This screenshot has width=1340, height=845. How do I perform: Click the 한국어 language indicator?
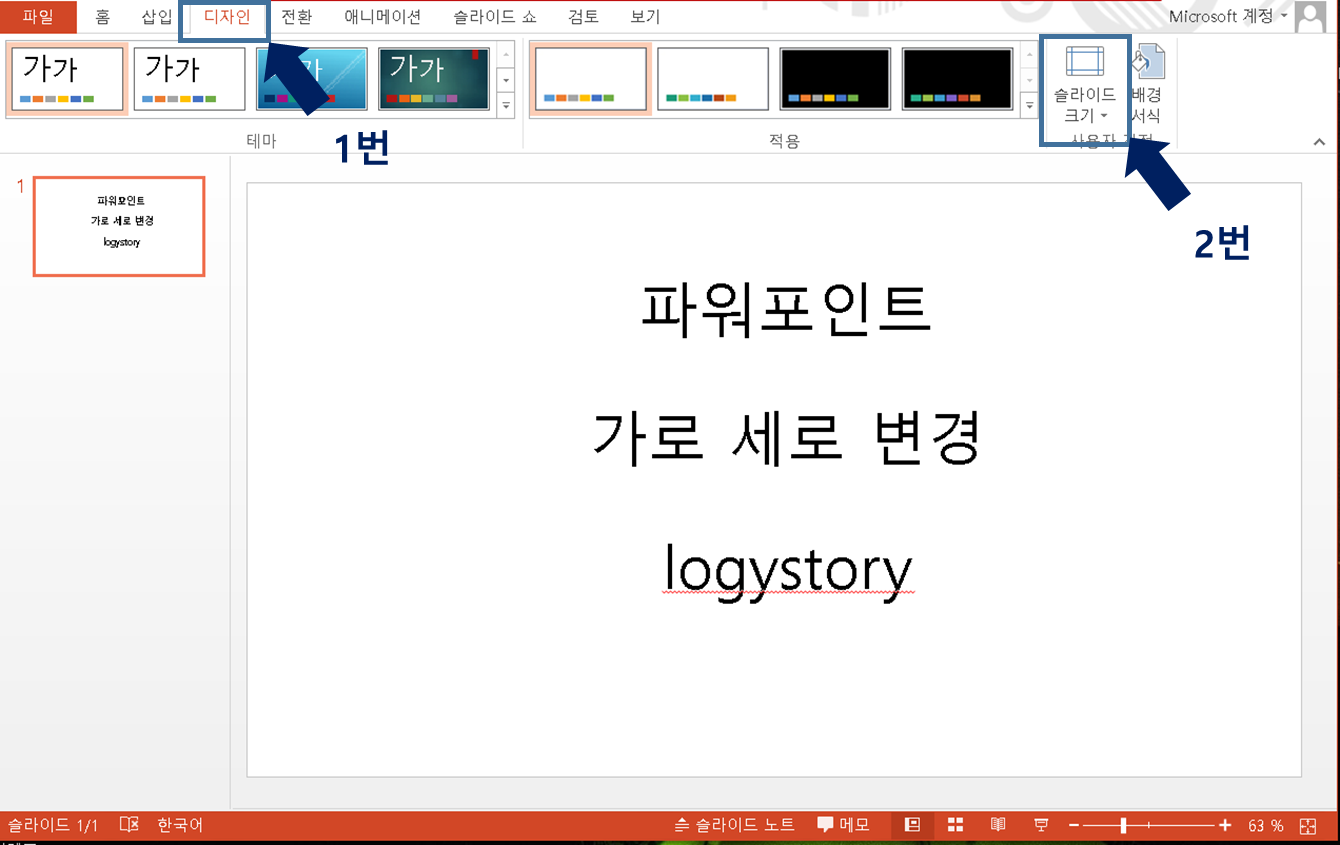180,825
